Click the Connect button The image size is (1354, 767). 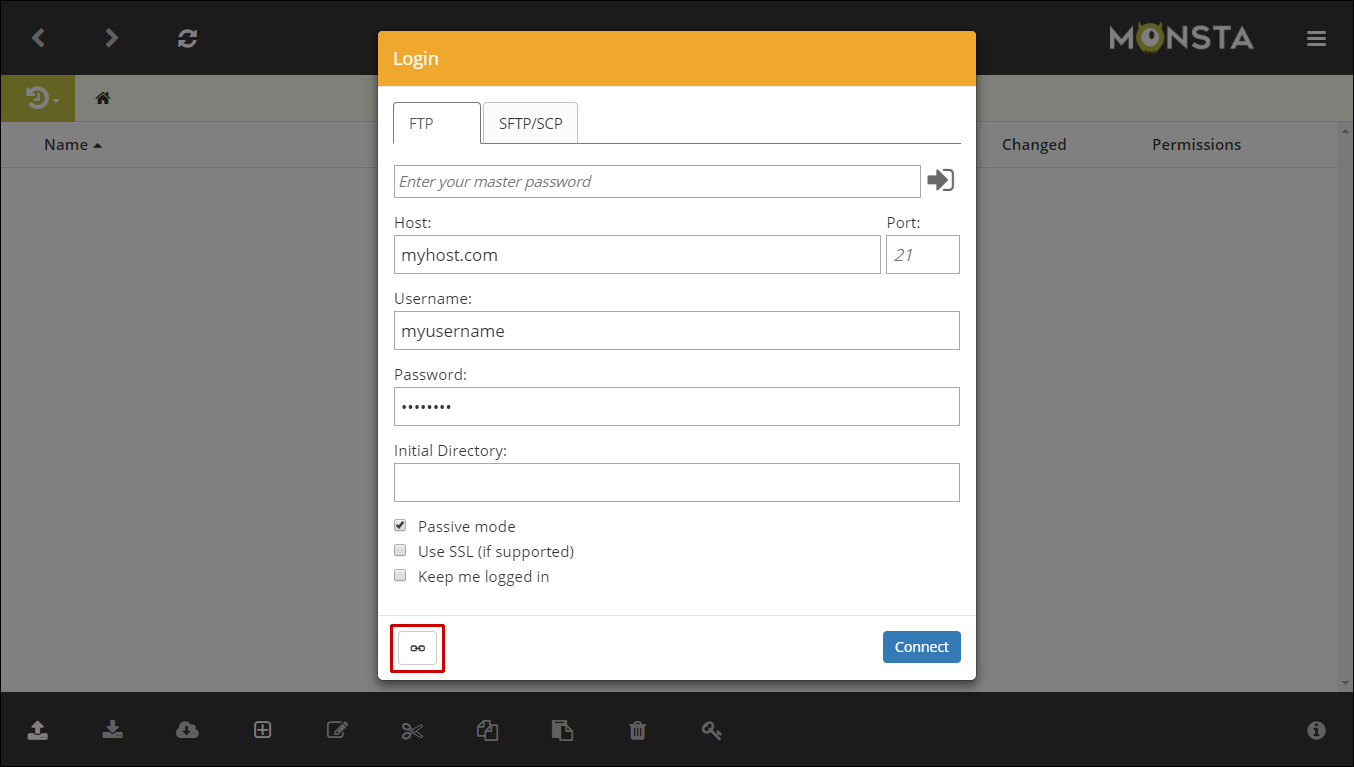point(921,647)
